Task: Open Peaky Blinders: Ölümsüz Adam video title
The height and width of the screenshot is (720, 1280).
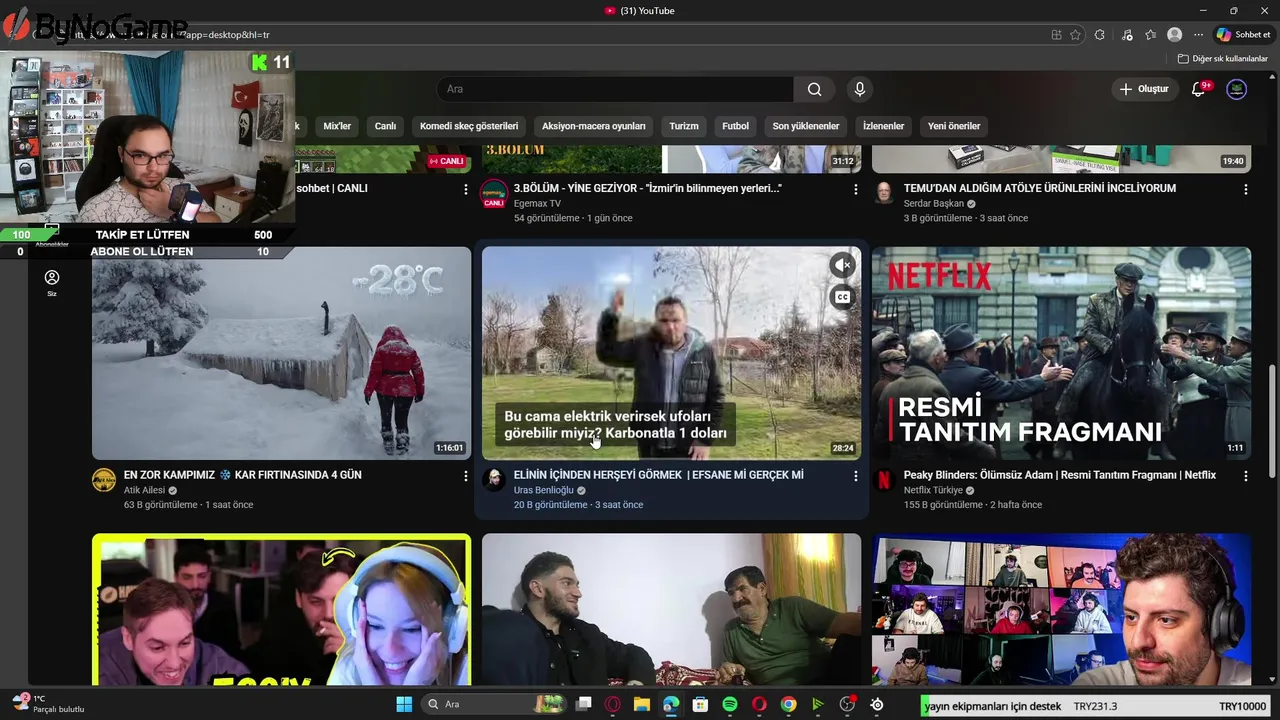Action: (1060, 475)
